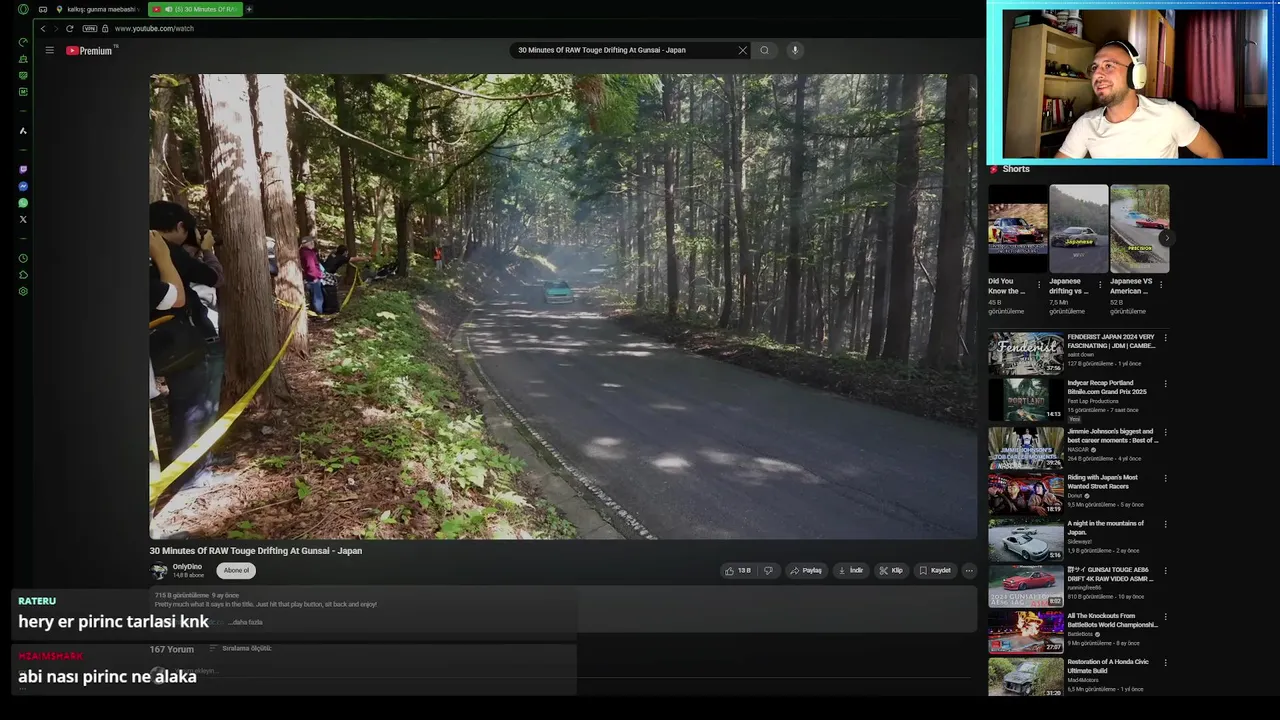Image resolution: width=1280 pixels, height=720 pixels.
Task: Open options menu for 'Japanese drifting vs' Short
Action: [1101, 284]
